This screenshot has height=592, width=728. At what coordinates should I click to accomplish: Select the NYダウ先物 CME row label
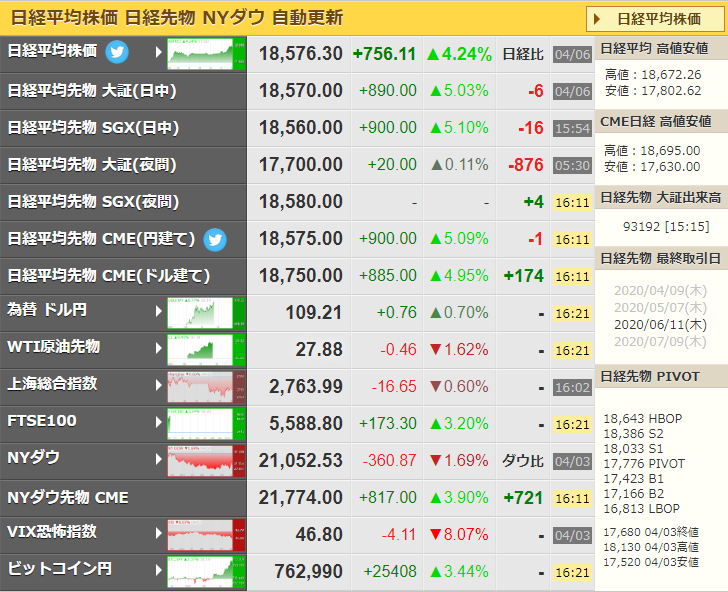click(68, 498)
